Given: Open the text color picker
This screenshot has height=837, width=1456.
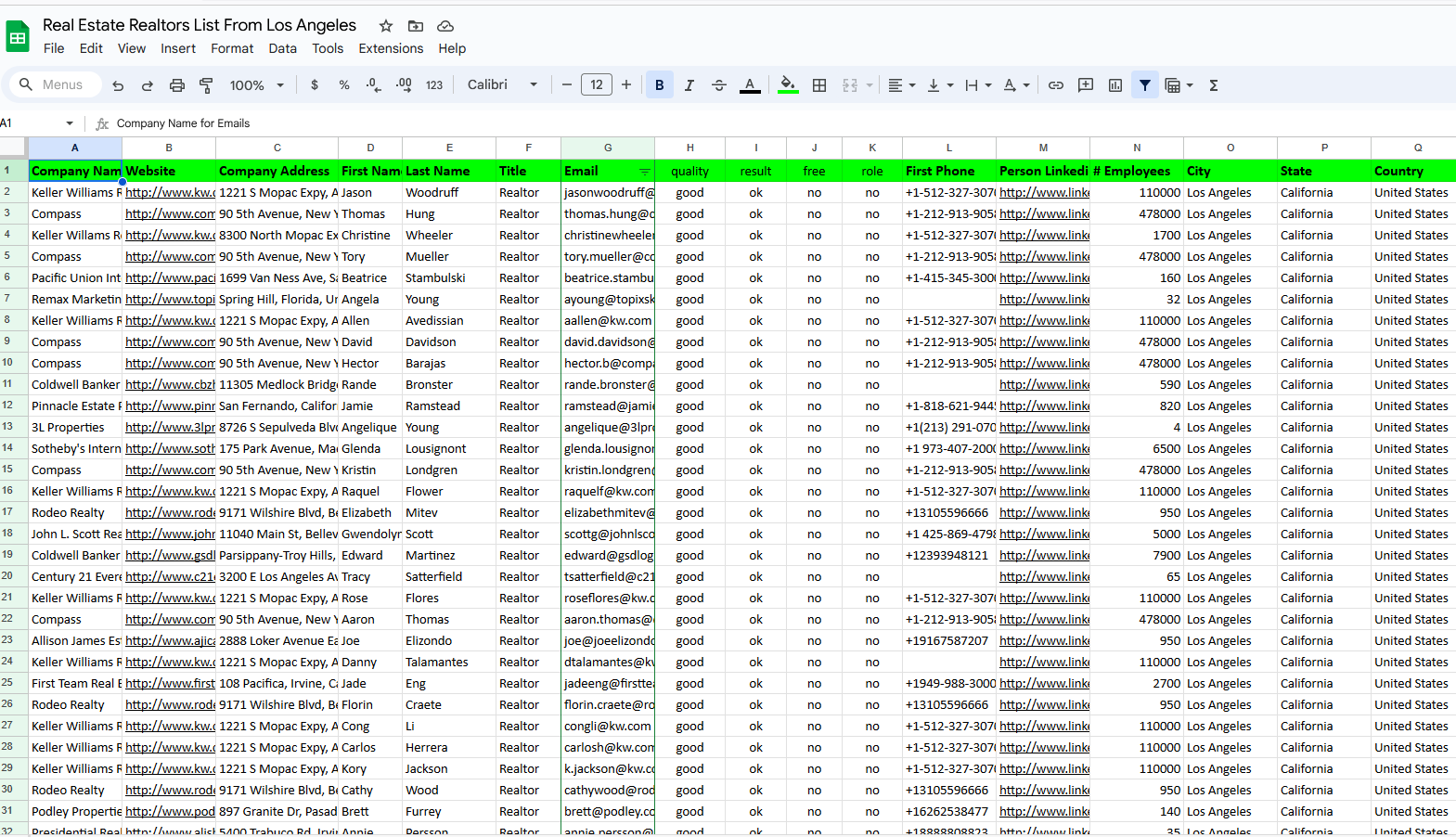Looking at the screenshot, I should coord(750,85).
